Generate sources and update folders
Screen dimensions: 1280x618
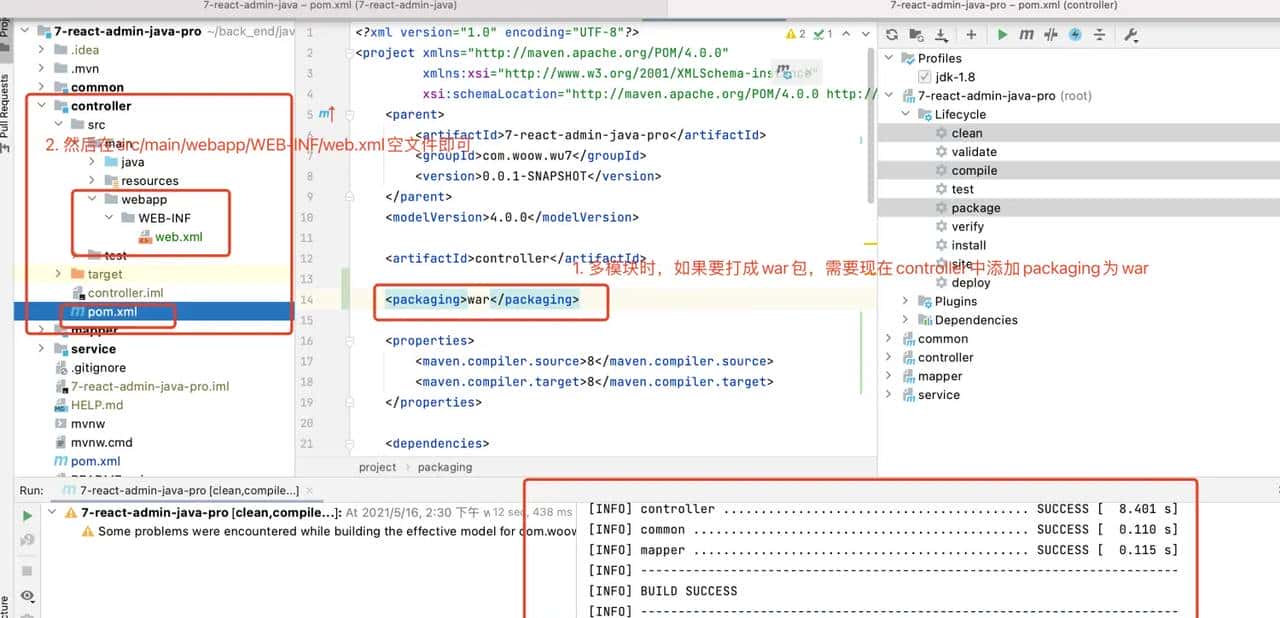pos(918,34)
